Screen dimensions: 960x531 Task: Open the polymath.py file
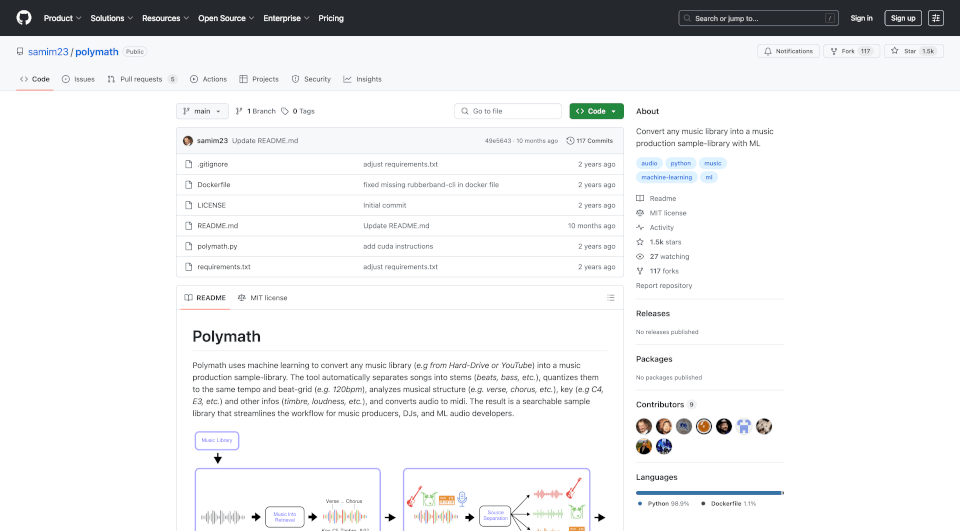(217, 246)
